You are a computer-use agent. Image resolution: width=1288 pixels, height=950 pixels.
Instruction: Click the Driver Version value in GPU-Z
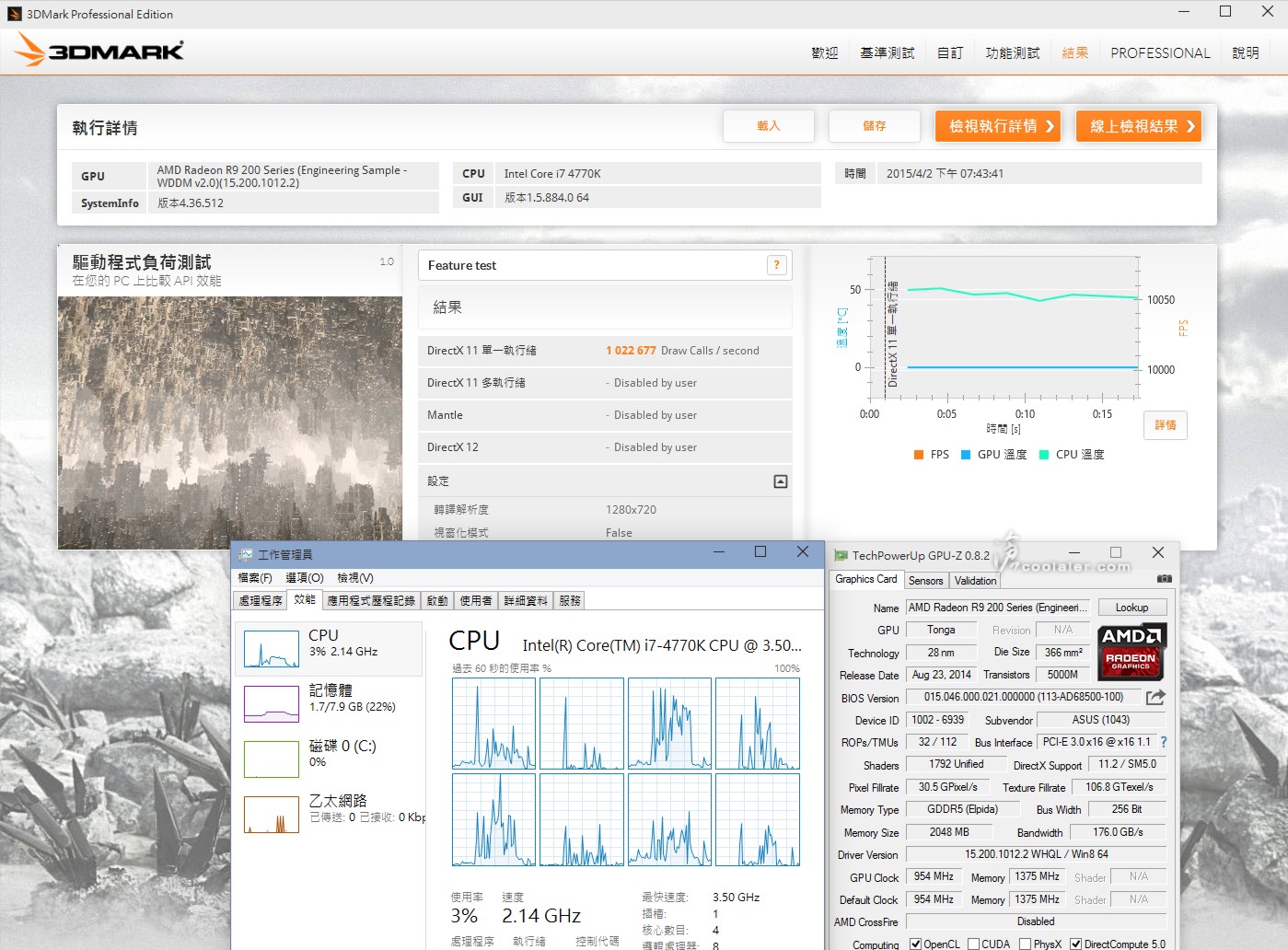pyautogui.click(x=1036, y=854)
